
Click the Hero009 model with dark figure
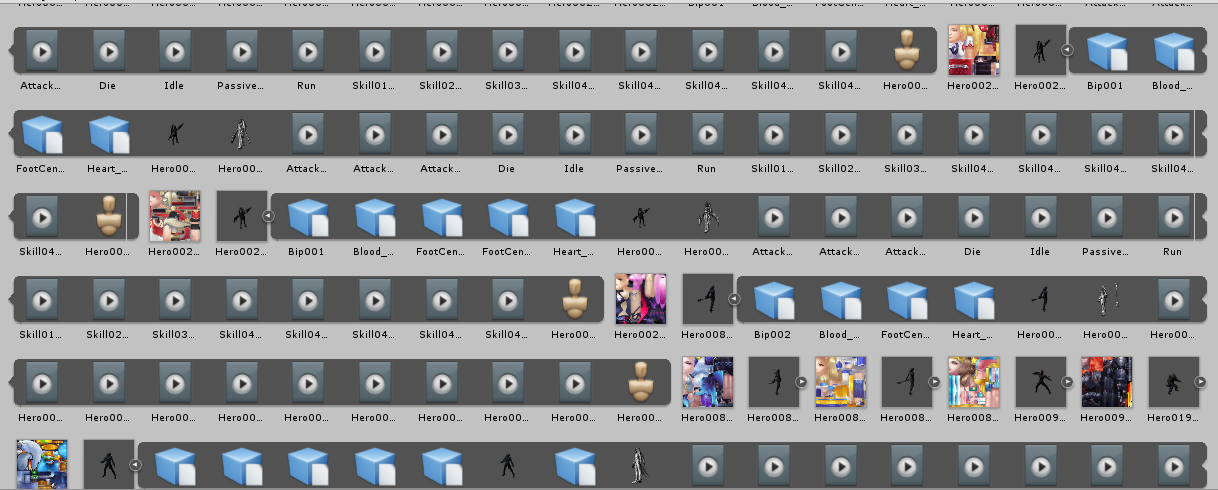tap(1040, 382)
